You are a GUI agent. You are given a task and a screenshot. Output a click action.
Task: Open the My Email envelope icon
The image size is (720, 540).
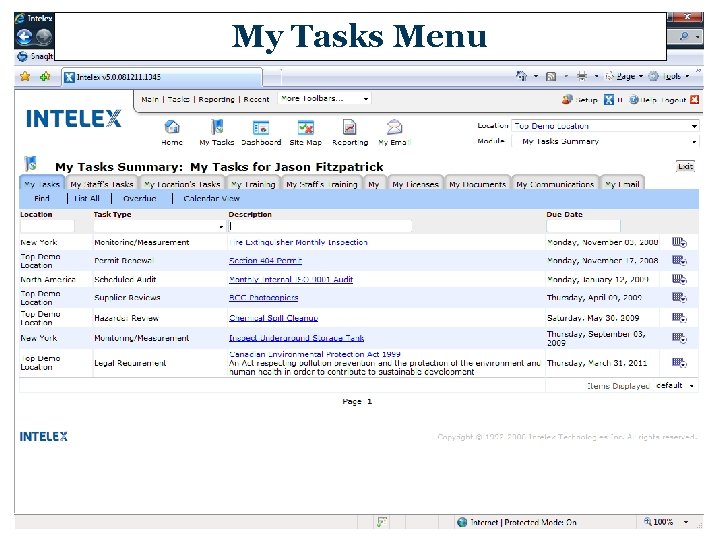(x=394, y=127)
